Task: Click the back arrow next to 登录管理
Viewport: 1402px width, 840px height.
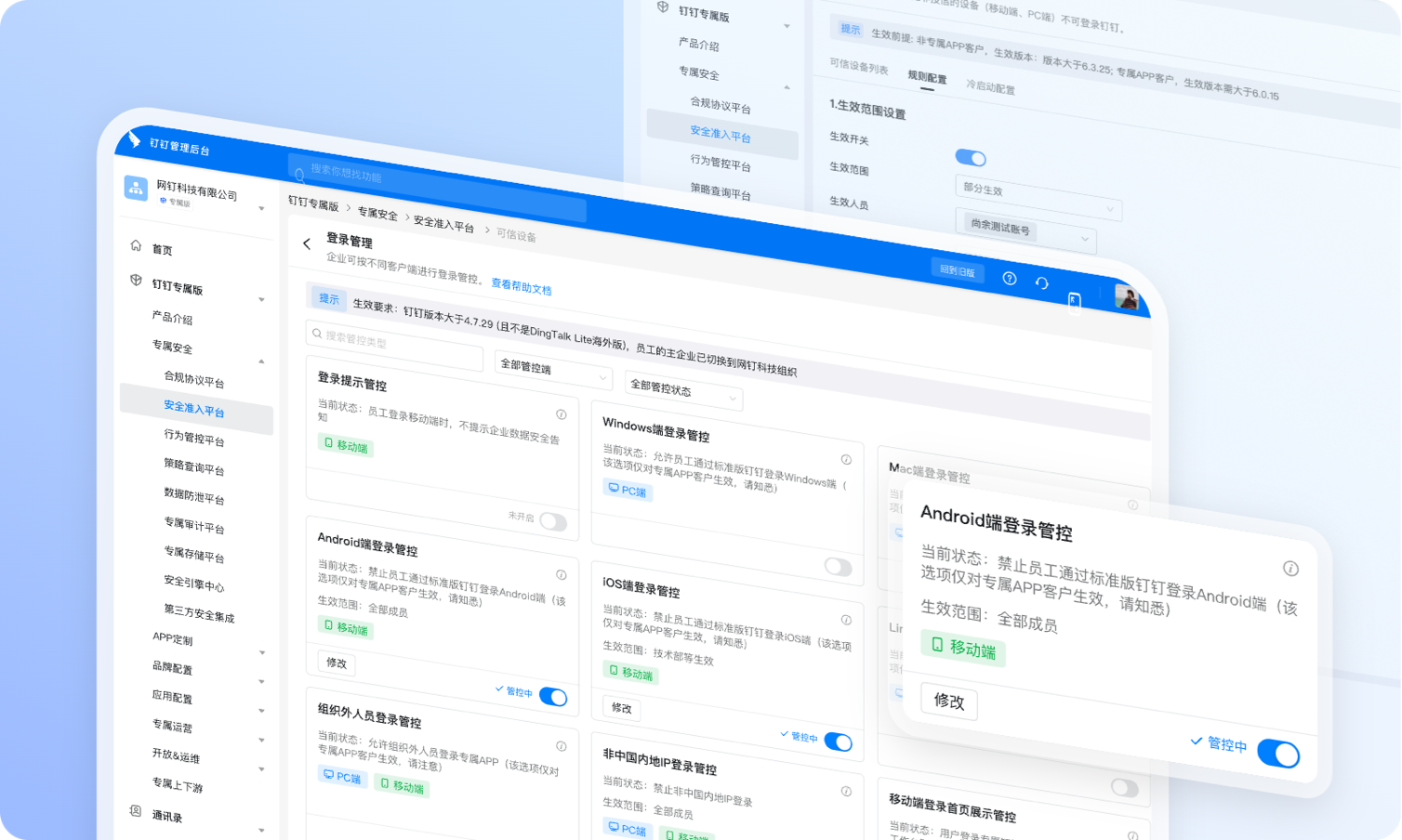Action: pyautogui.click(x=307, y=243)
